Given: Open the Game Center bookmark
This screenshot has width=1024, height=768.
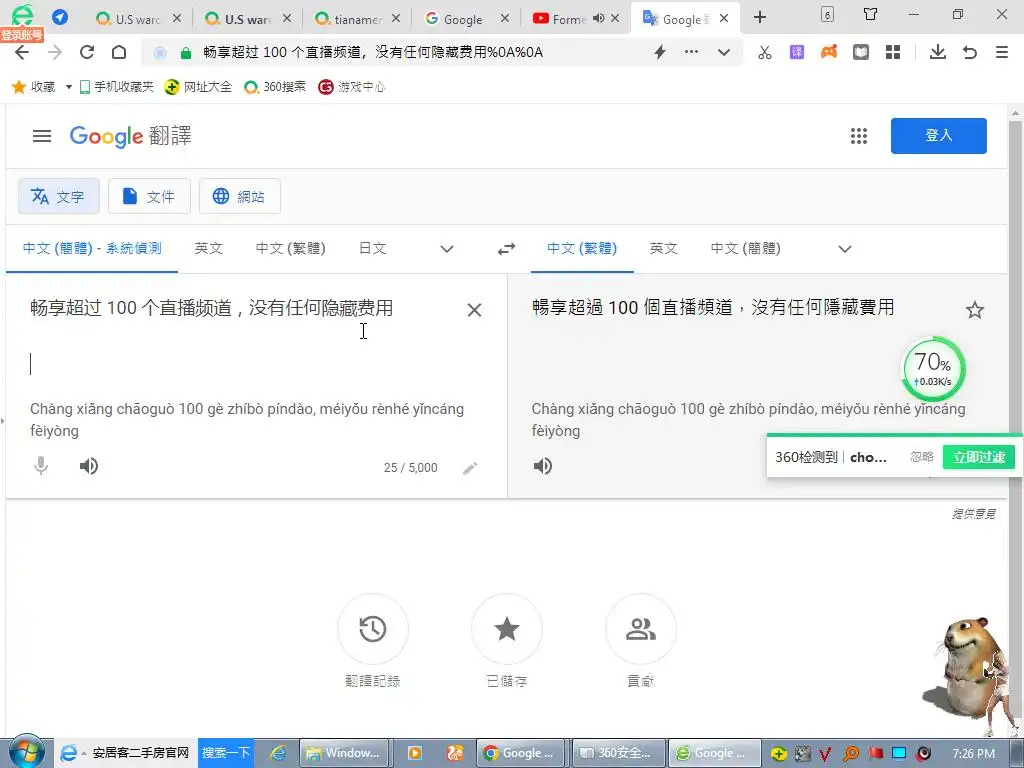Looking at the screenshot, I should point(351,87).
